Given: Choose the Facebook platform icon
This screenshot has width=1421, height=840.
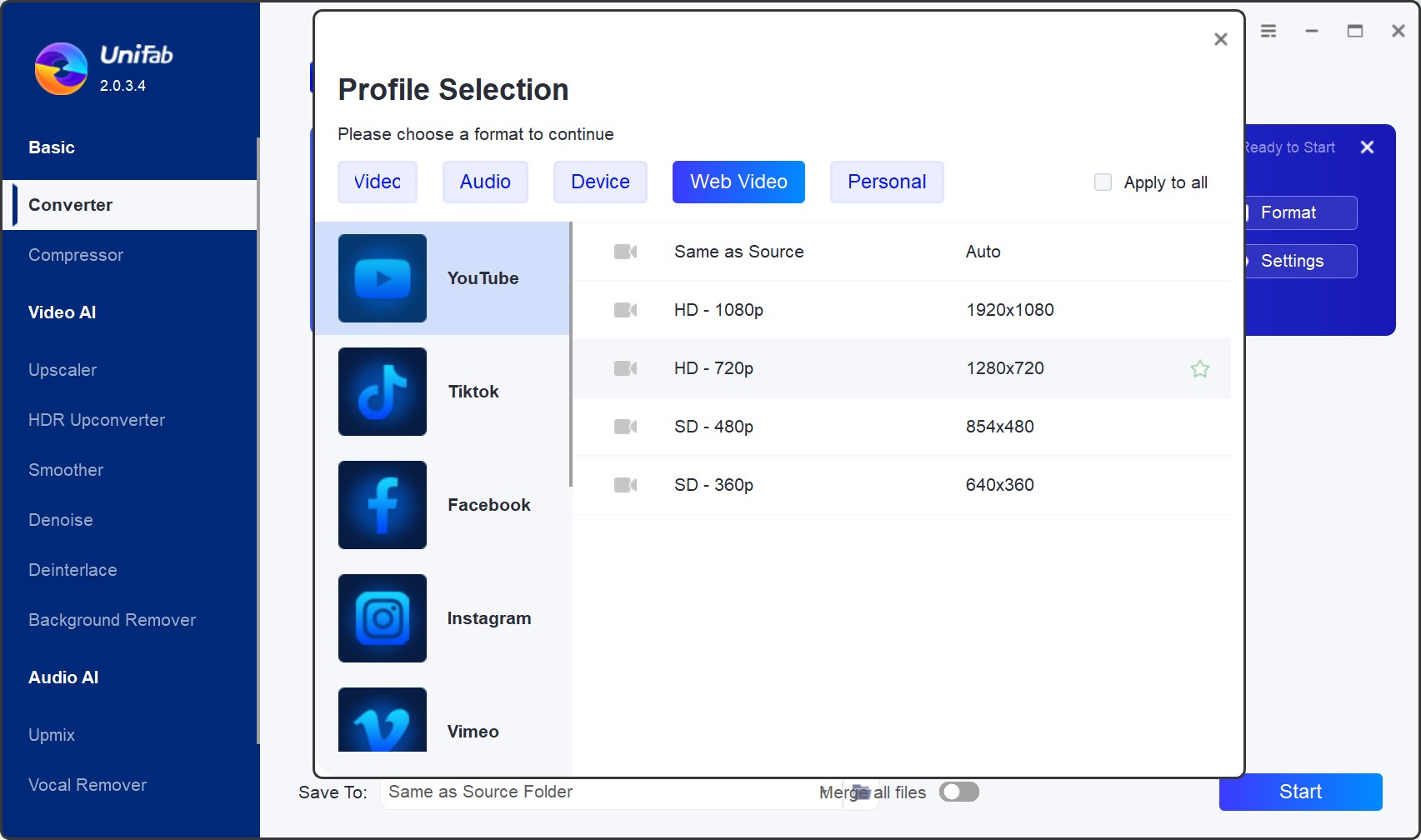Looking at the screenshot, I should click(x=383, y=505).
